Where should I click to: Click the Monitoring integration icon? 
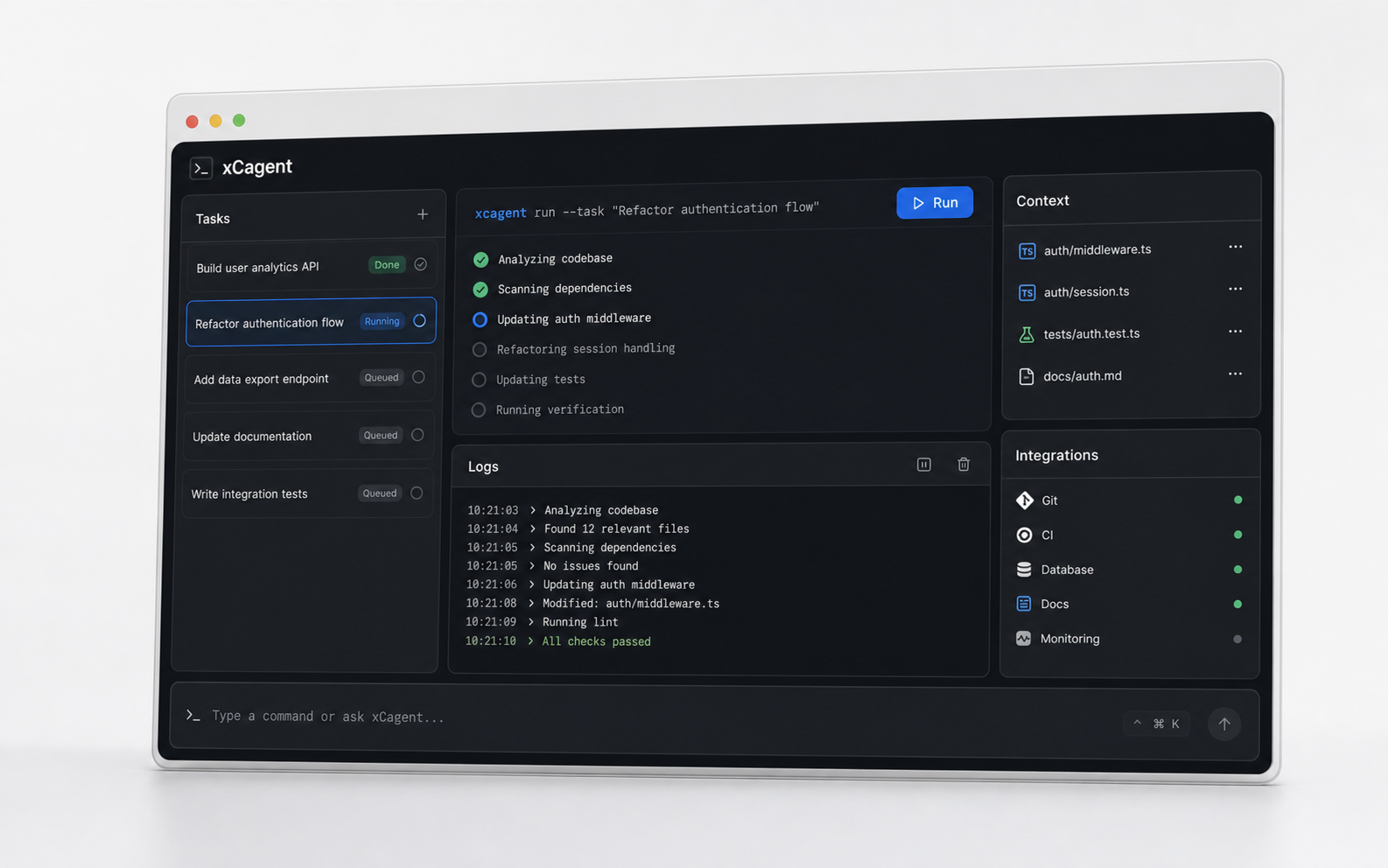(x=1023, y=639)
